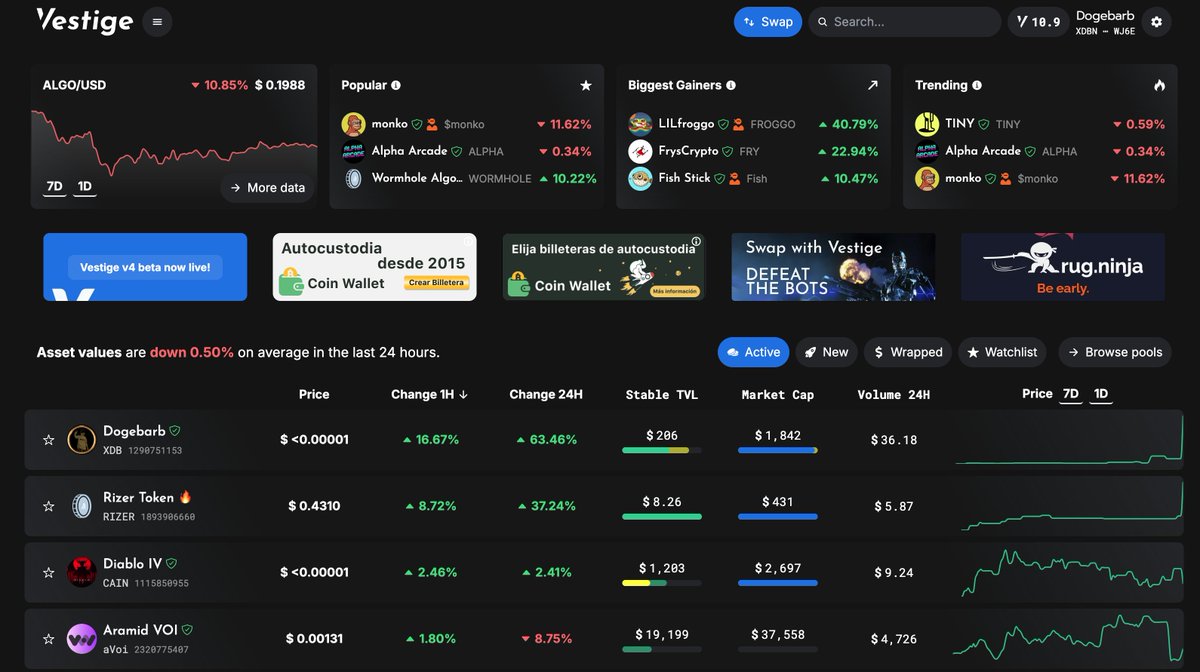Screen dimensions: 1200x672
Task: Click info icon next to Popular
Action: coord(396,86)
